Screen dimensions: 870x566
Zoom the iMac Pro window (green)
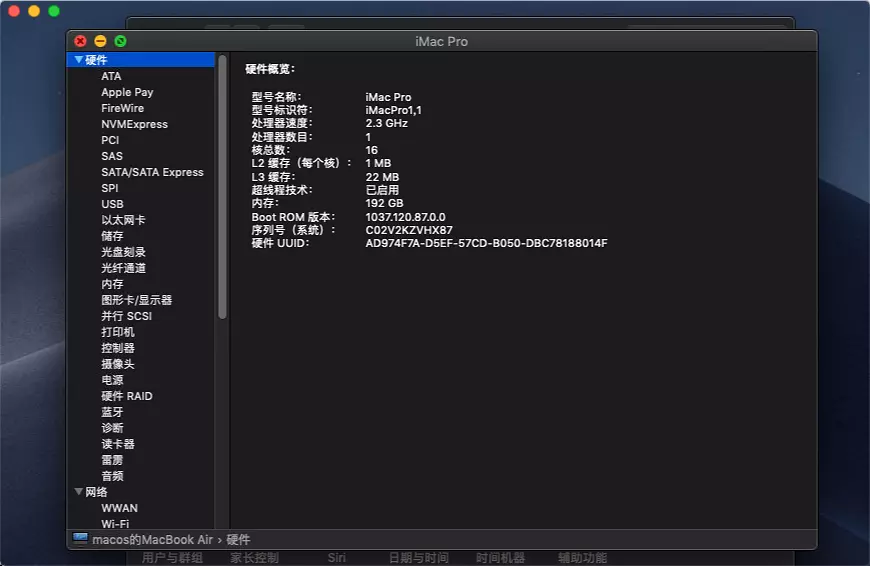tap(120, 41)
